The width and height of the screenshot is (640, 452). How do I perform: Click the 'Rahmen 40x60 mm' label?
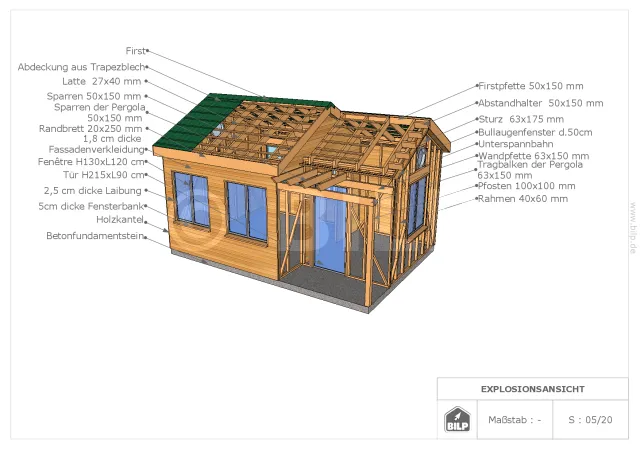[523, 199]
